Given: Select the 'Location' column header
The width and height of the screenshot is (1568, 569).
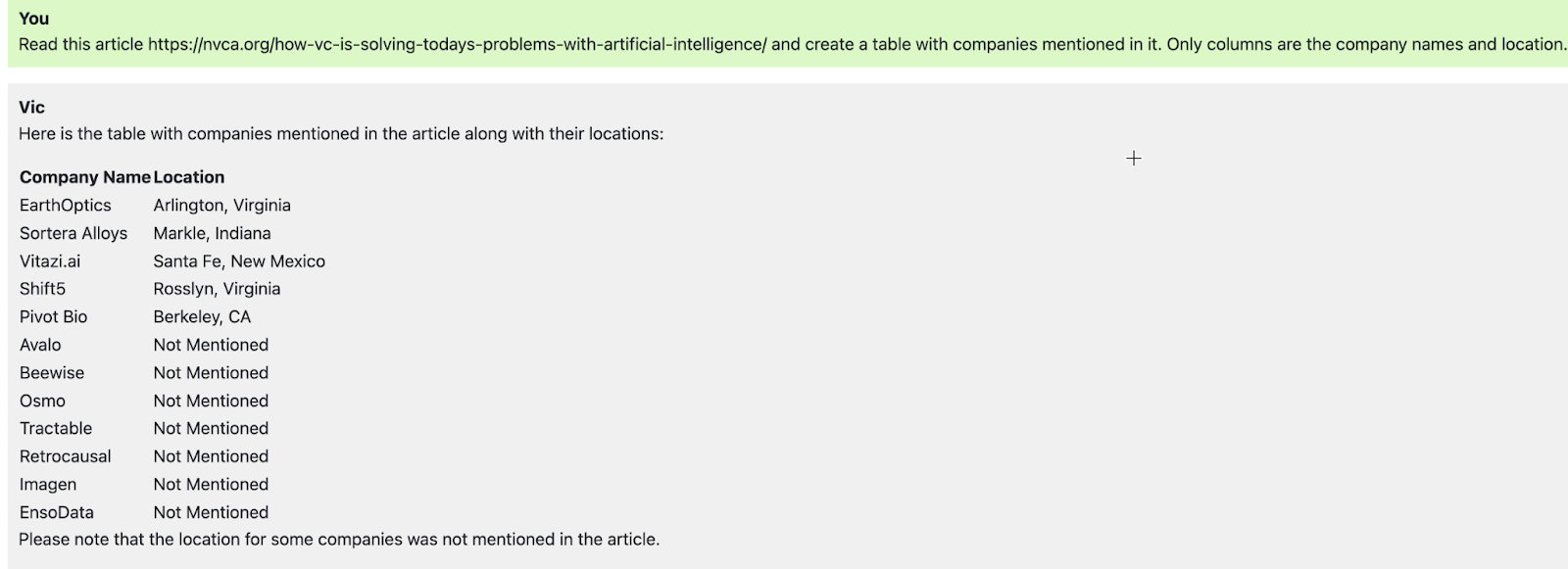Looking at the screenshot, I should pos(189,177).
